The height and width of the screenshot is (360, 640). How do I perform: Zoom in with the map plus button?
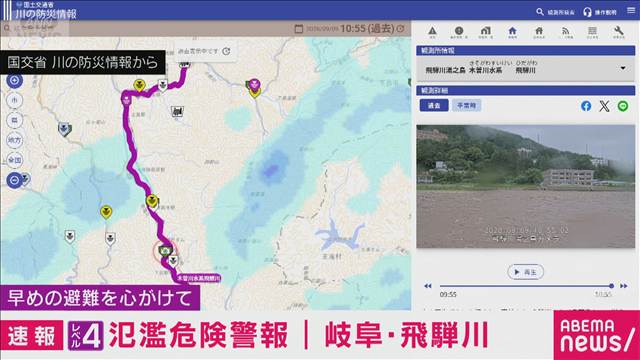[x=15, y=80]
